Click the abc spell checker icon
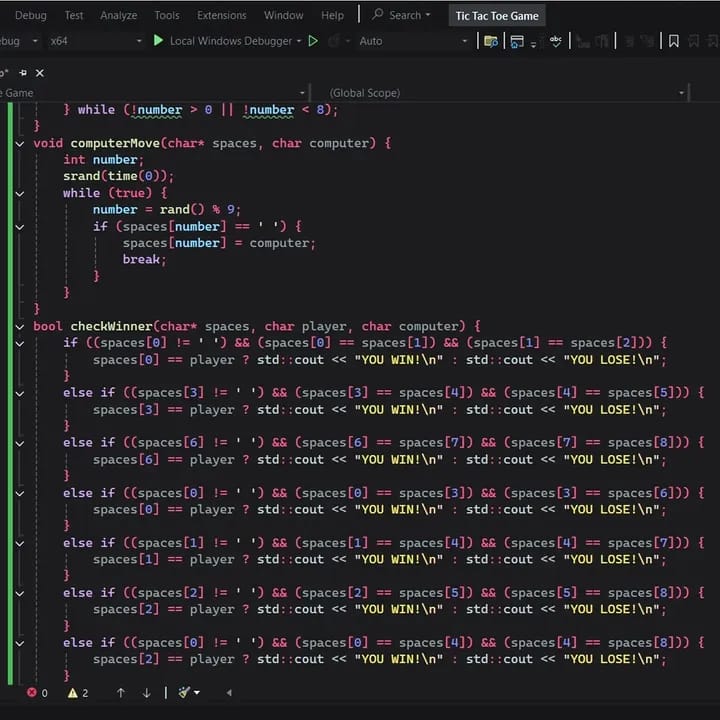 (x=556, y=42)
